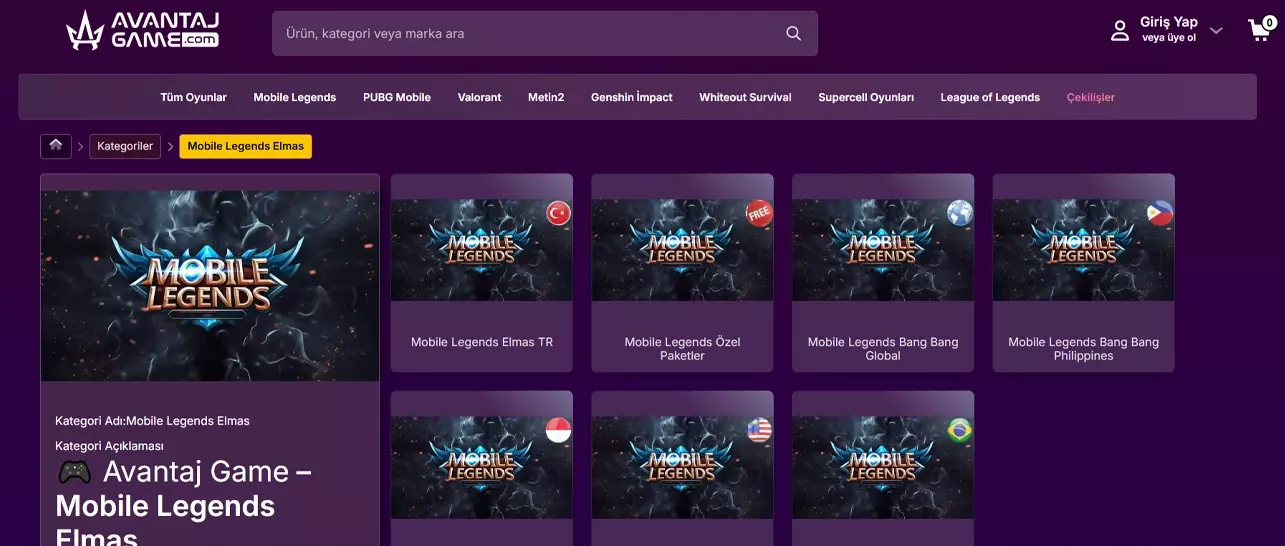Open League of Legends menu item

990,97
